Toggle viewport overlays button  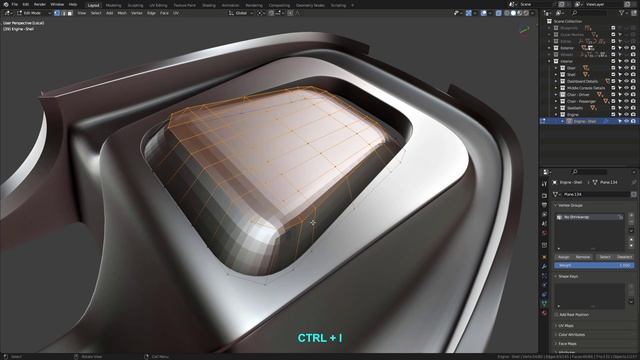click(484, 13)
